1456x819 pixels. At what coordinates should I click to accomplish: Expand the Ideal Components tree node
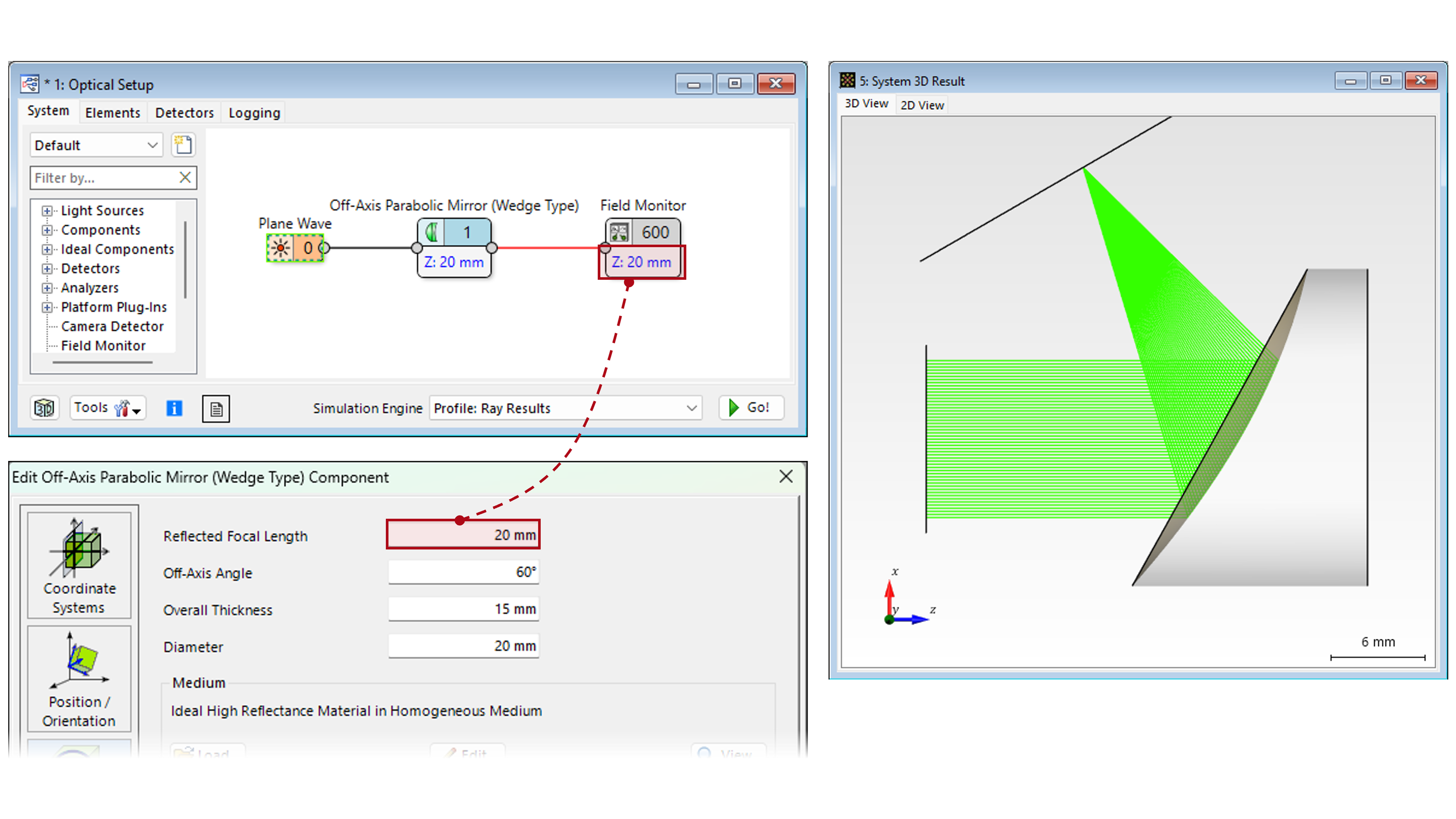[x=47, y=249]
